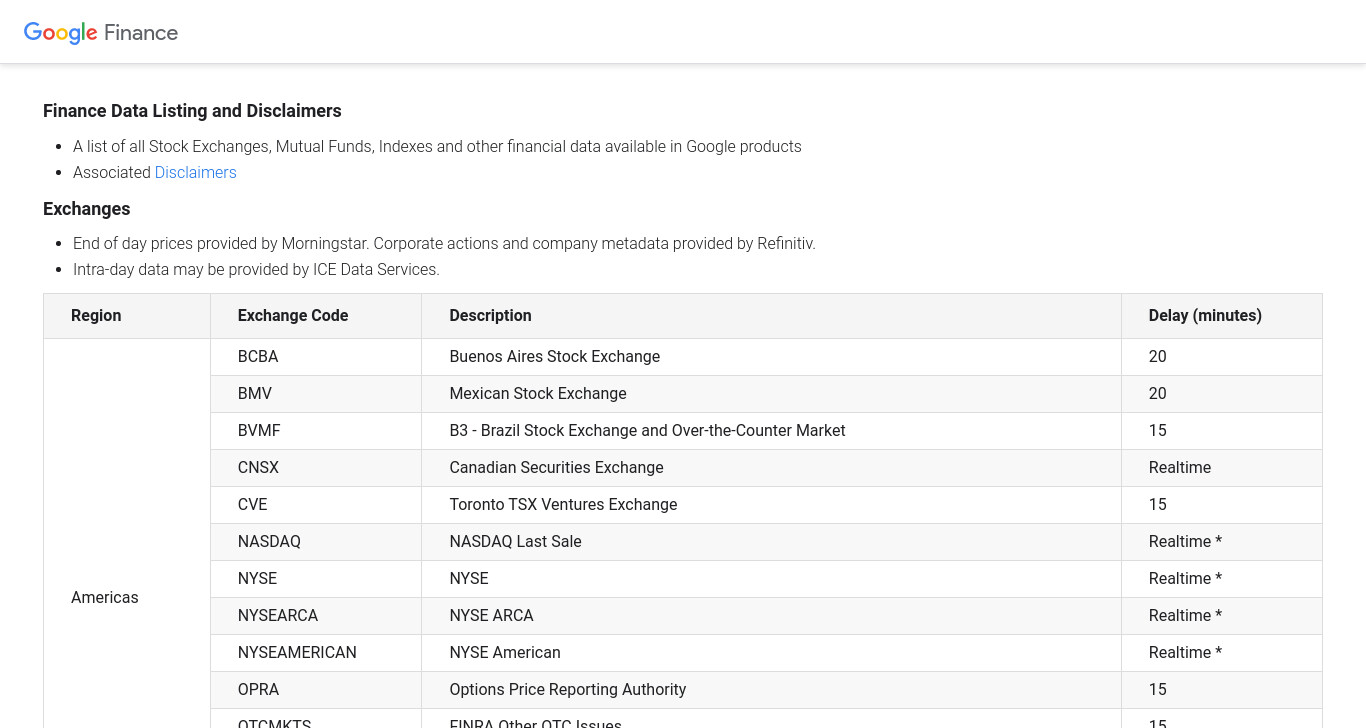Select the 'Exchanges' section heading
The image size is (1366, 728).
pos(87,209)
